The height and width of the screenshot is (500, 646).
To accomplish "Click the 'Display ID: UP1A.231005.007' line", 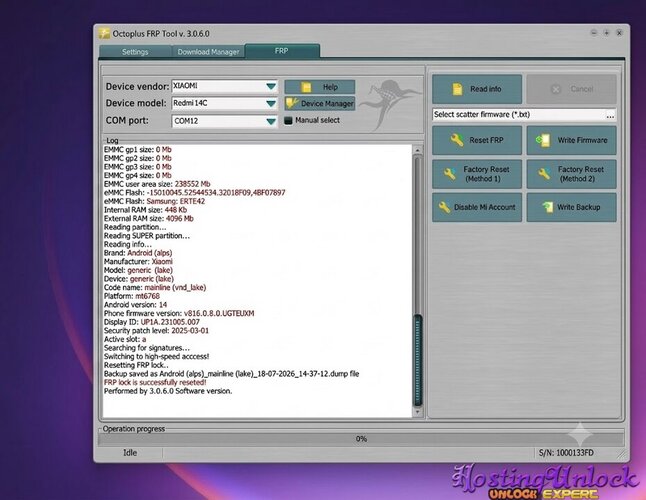I will click(152, 322).
